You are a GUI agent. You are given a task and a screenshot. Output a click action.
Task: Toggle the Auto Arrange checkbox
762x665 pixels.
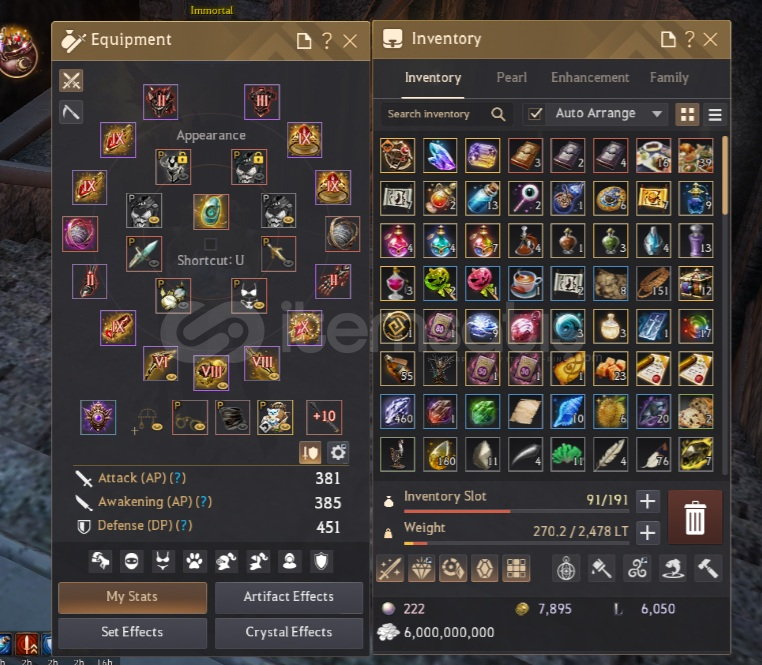coord(535,114)
